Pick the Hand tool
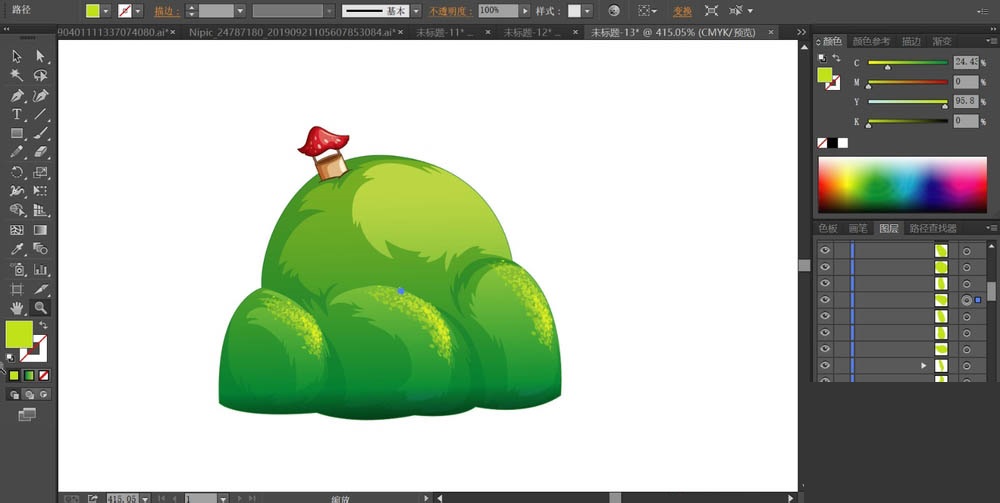 17,308
